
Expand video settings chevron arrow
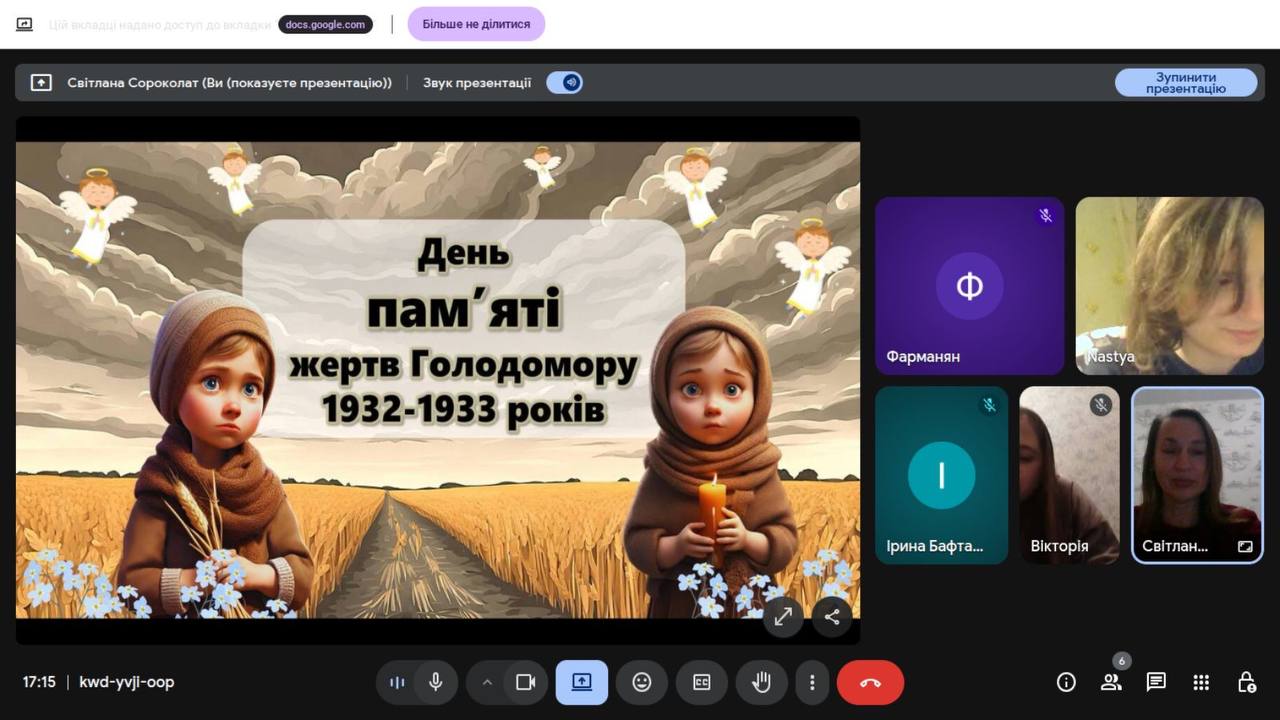point(487,682)
